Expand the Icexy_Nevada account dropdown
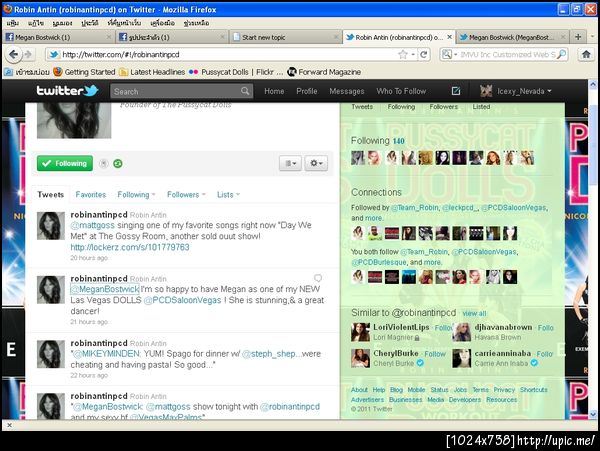 [549, 91]
